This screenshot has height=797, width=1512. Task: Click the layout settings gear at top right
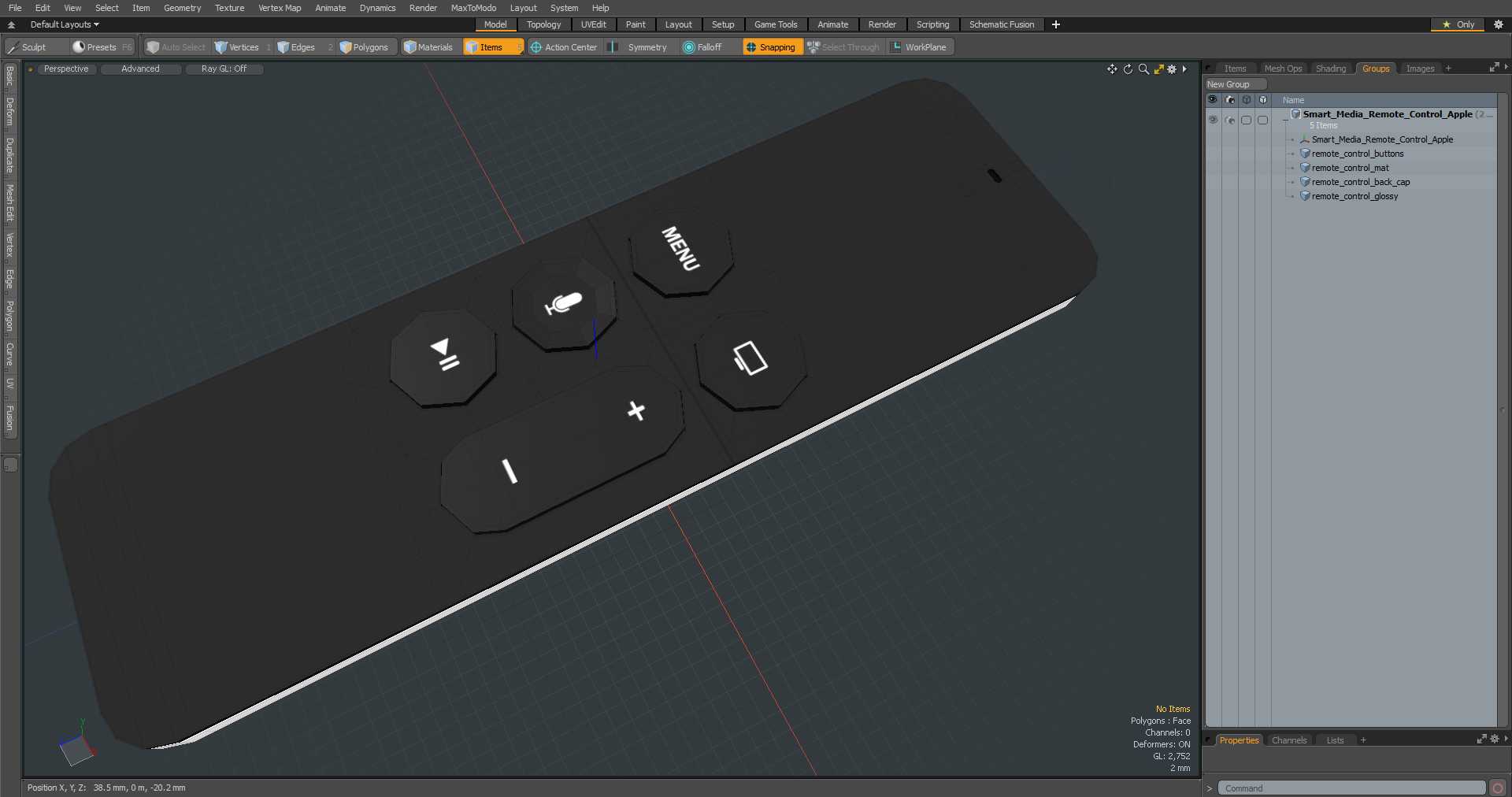point(1499,24)
